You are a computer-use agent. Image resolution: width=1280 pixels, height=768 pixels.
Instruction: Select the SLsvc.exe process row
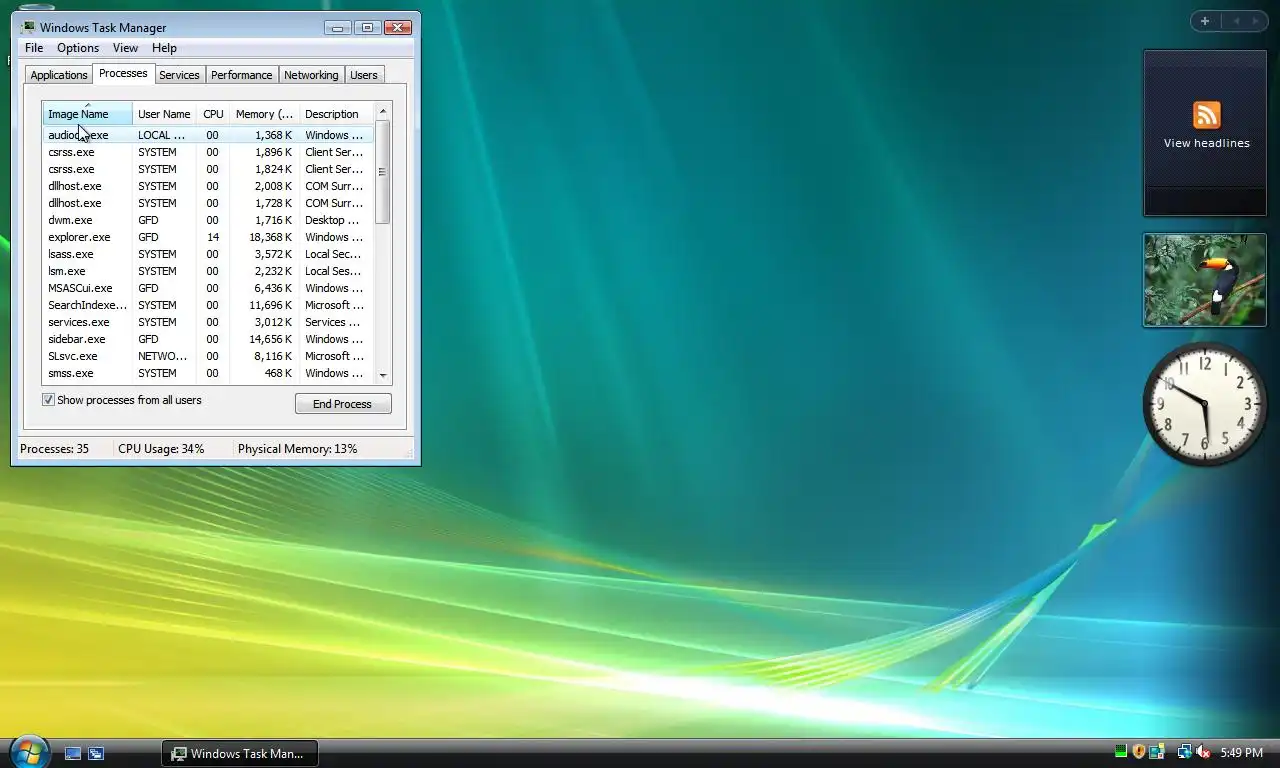[x=208, y=356]
